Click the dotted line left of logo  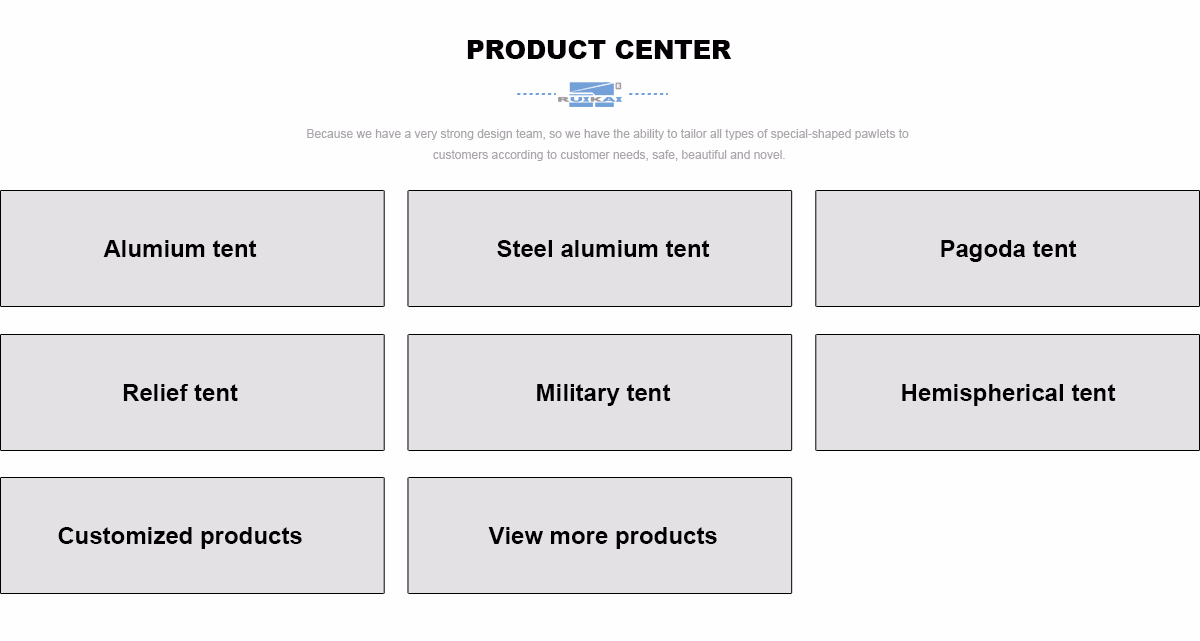pos(536,94)
